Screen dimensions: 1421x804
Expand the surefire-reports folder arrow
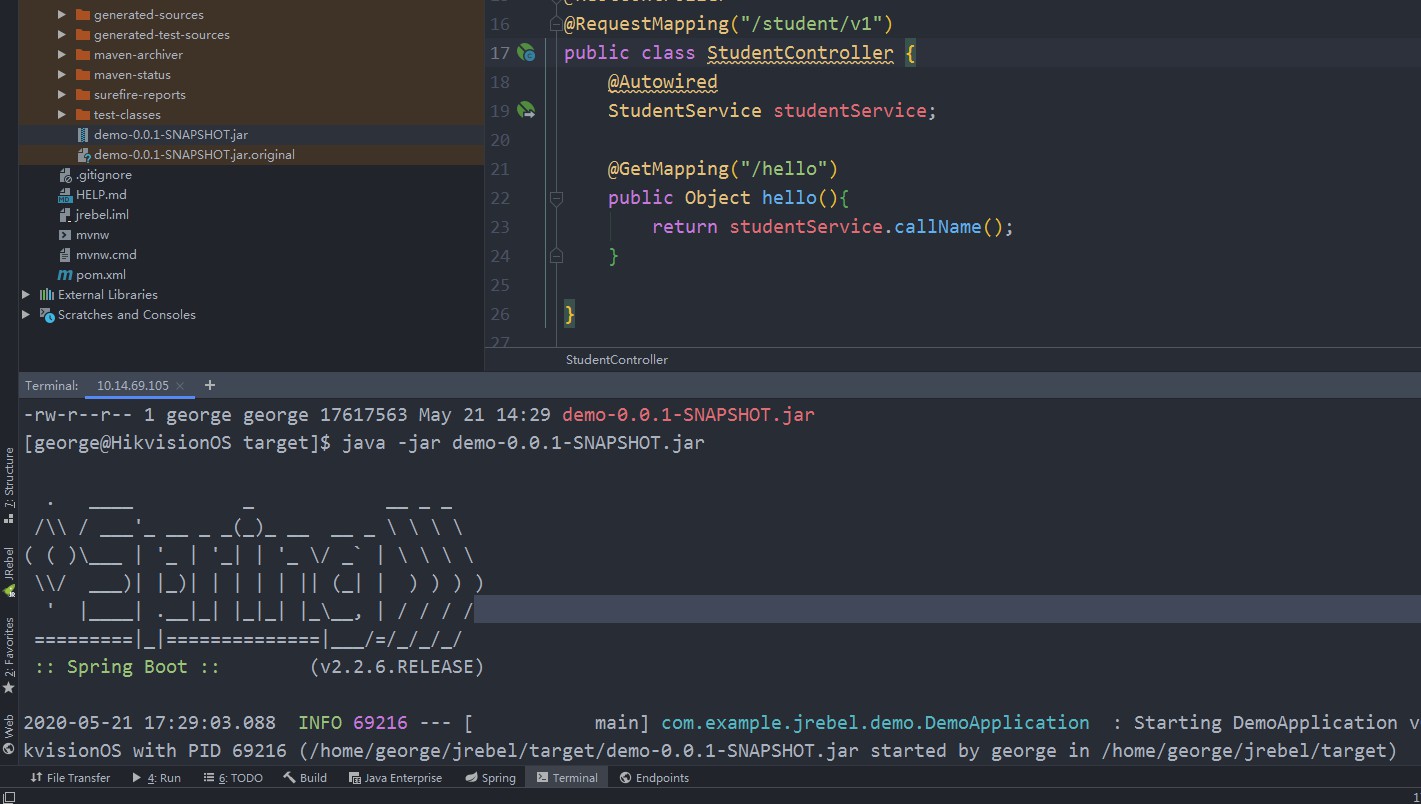point(62,95)
